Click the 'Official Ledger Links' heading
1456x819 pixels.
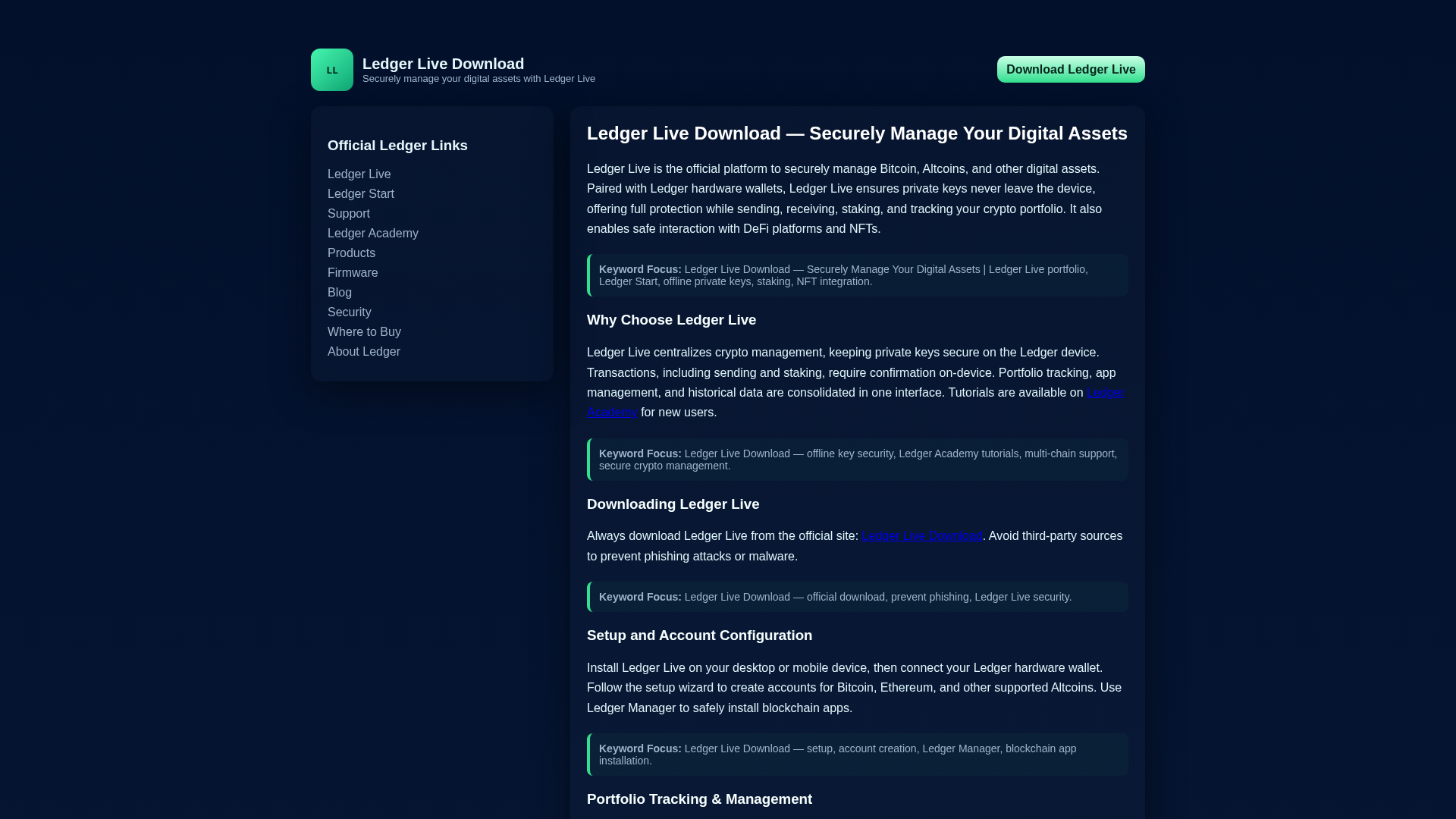(397, 146)
